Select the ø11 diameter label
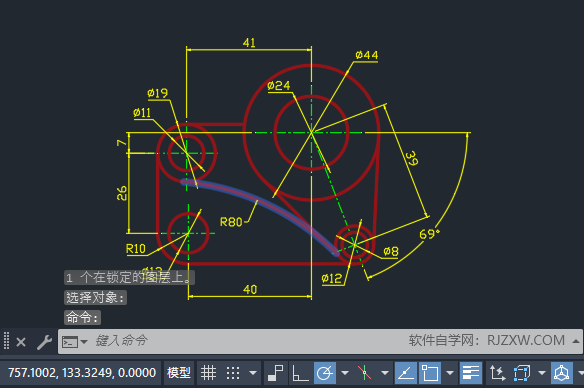 pyautogui.click(x=142, y=112)
